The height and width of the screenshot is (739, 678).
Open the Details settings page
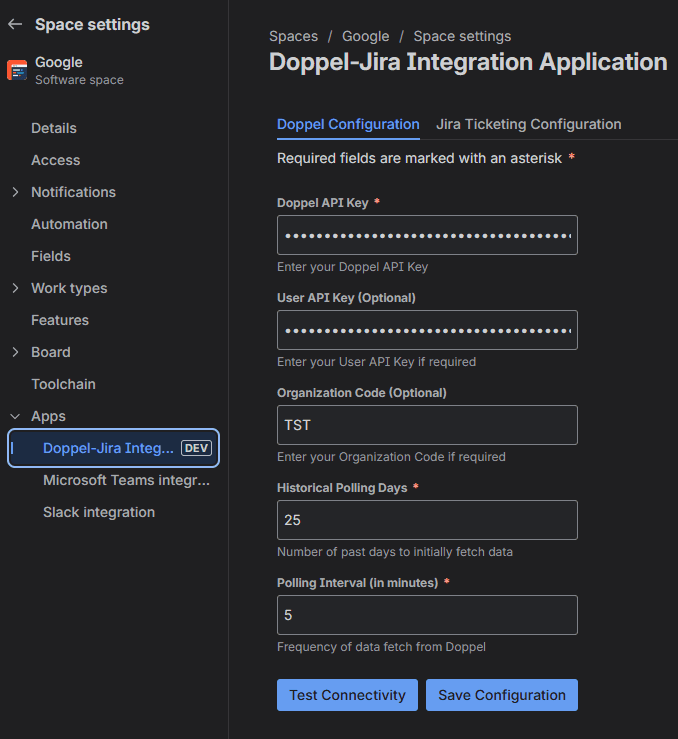point(54,128)
